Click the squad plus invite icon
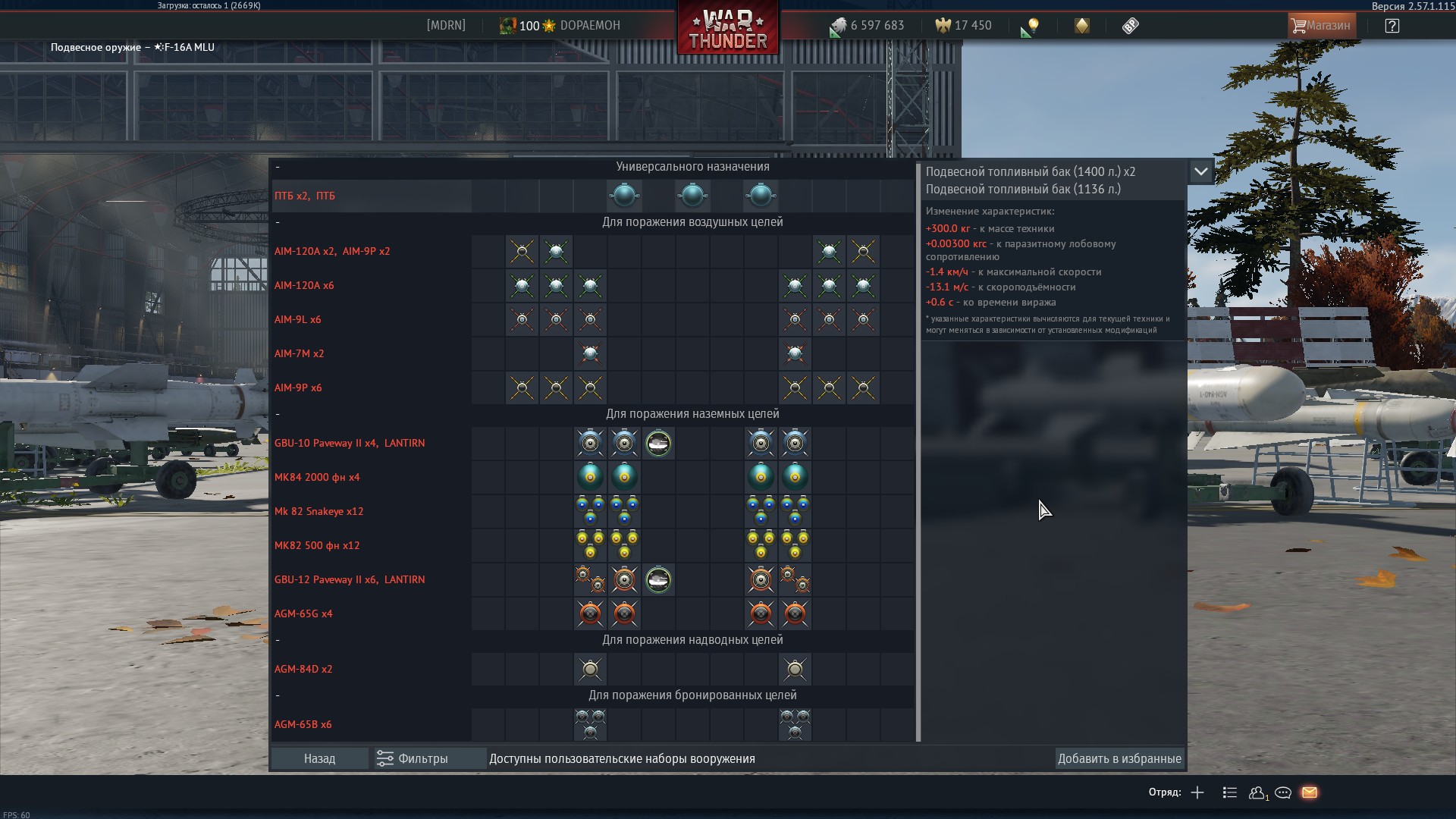This screenshot has height=819, width=1456. click(x=1197, y=792)
